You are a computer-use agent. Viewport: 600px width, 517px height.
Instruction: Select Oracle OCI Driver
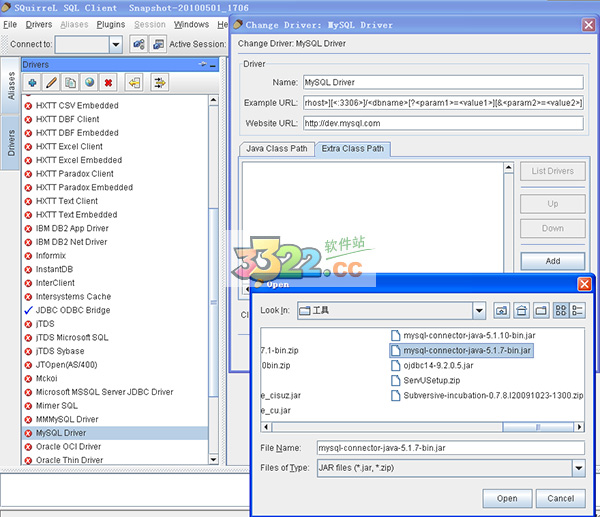(115, 447)
